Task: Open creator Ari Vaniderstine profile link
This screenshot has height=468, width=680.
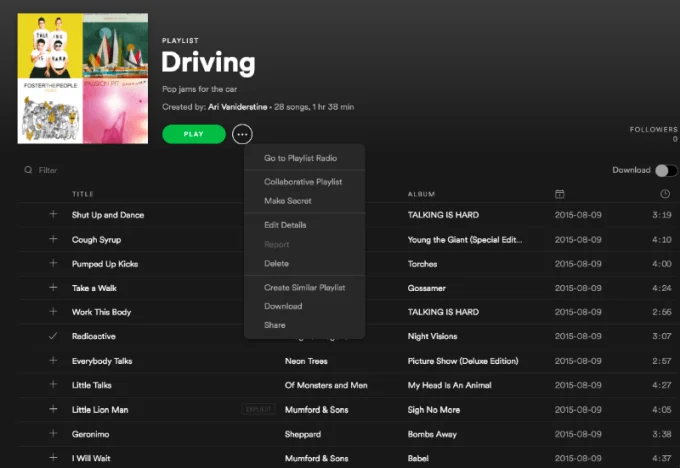Action: point(238,107)
